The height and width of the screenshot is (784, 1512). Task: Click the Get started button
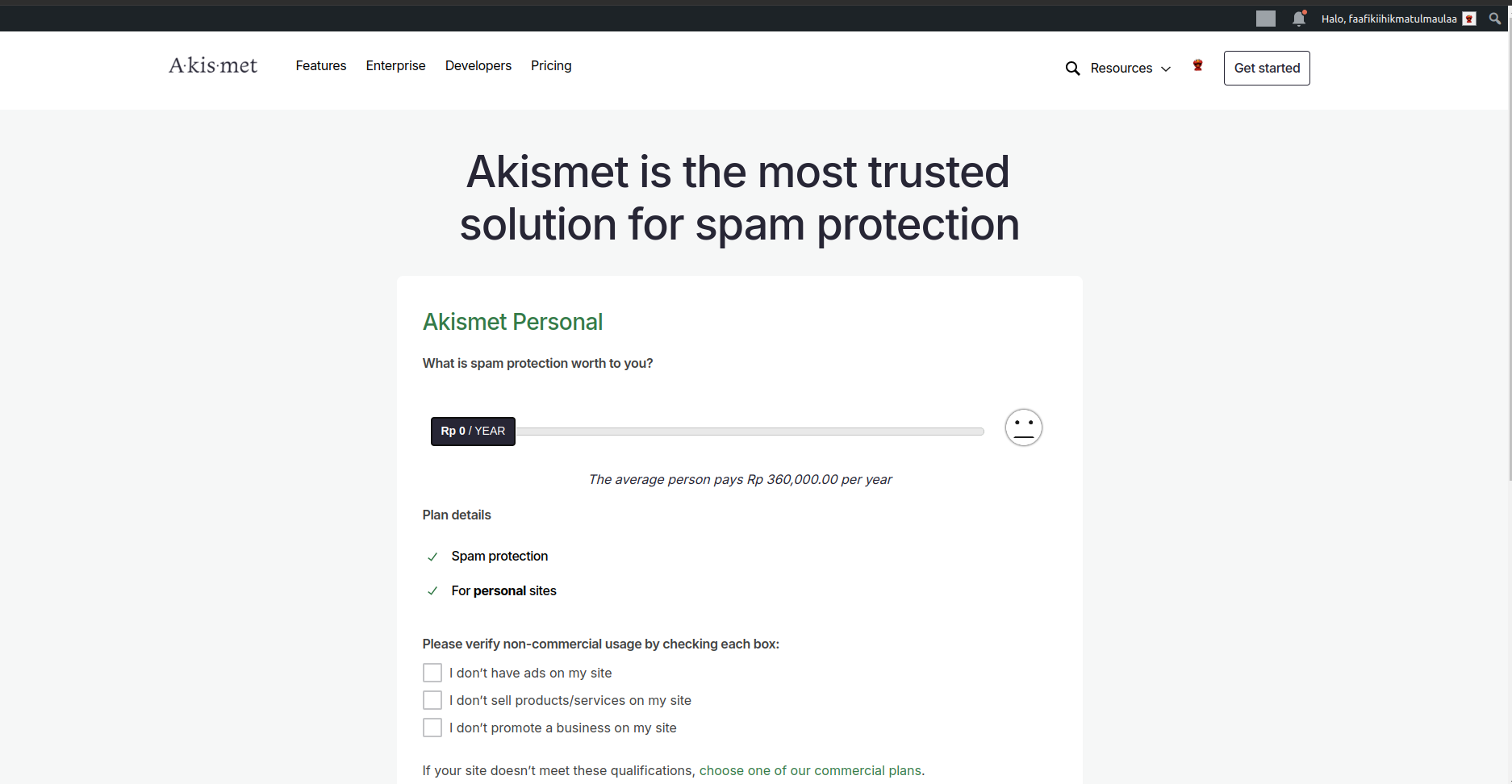[x=1267, y=69]
